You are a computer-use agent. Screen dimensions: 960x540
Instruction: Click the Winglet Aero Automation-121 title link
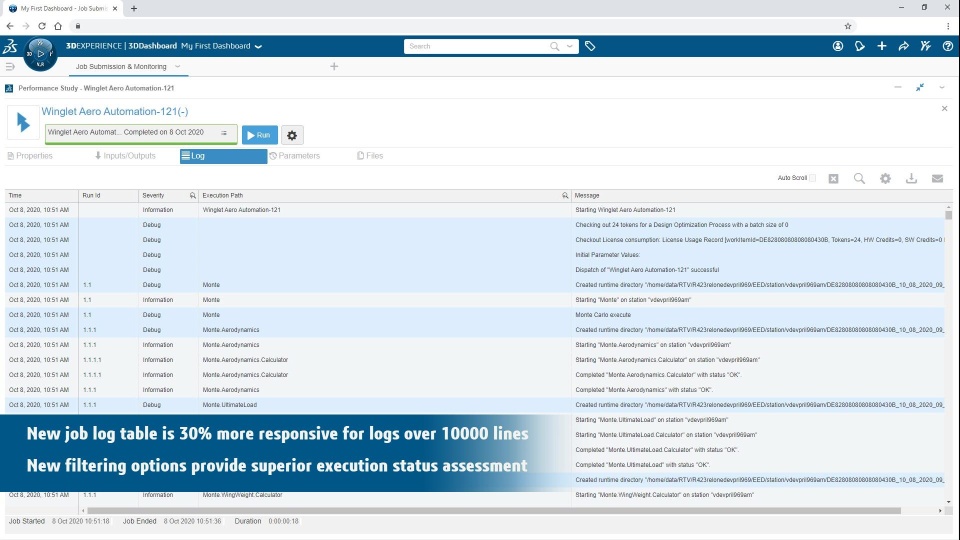(x=114, y=111)
